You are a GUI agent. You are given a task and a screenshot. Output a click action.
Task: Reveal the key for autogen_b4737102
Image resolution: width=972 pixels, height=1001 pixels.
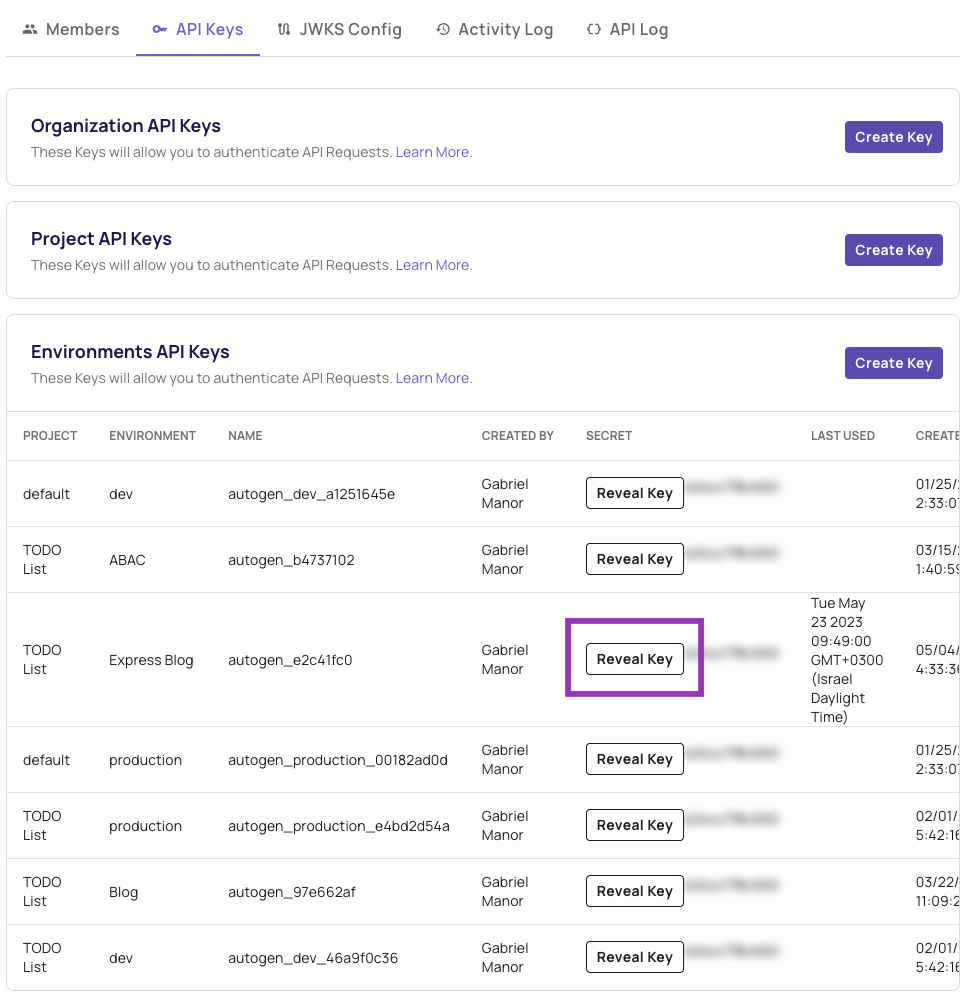(634, 558)
